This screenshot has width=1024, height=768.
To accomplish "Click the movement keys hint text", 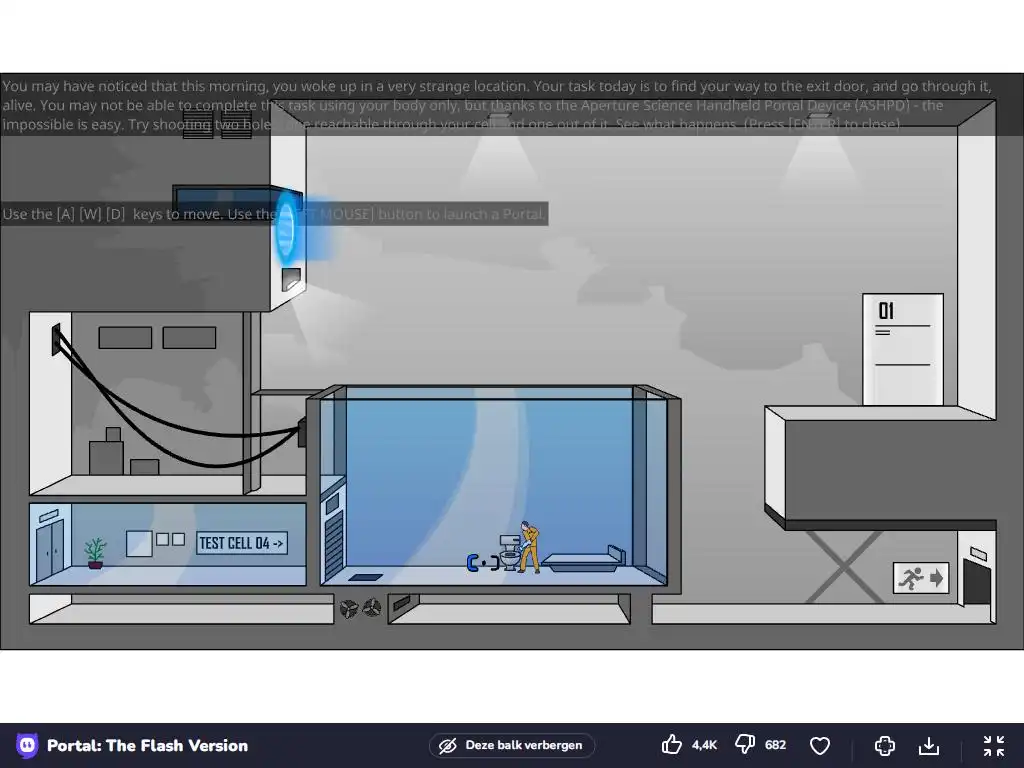I will pos(274,214).
